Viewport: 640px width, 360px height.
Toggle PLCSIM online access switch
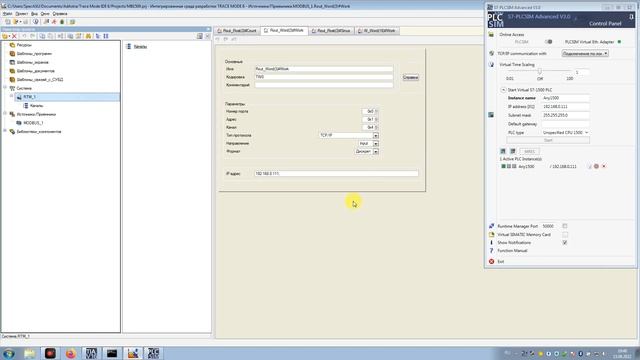549,42
